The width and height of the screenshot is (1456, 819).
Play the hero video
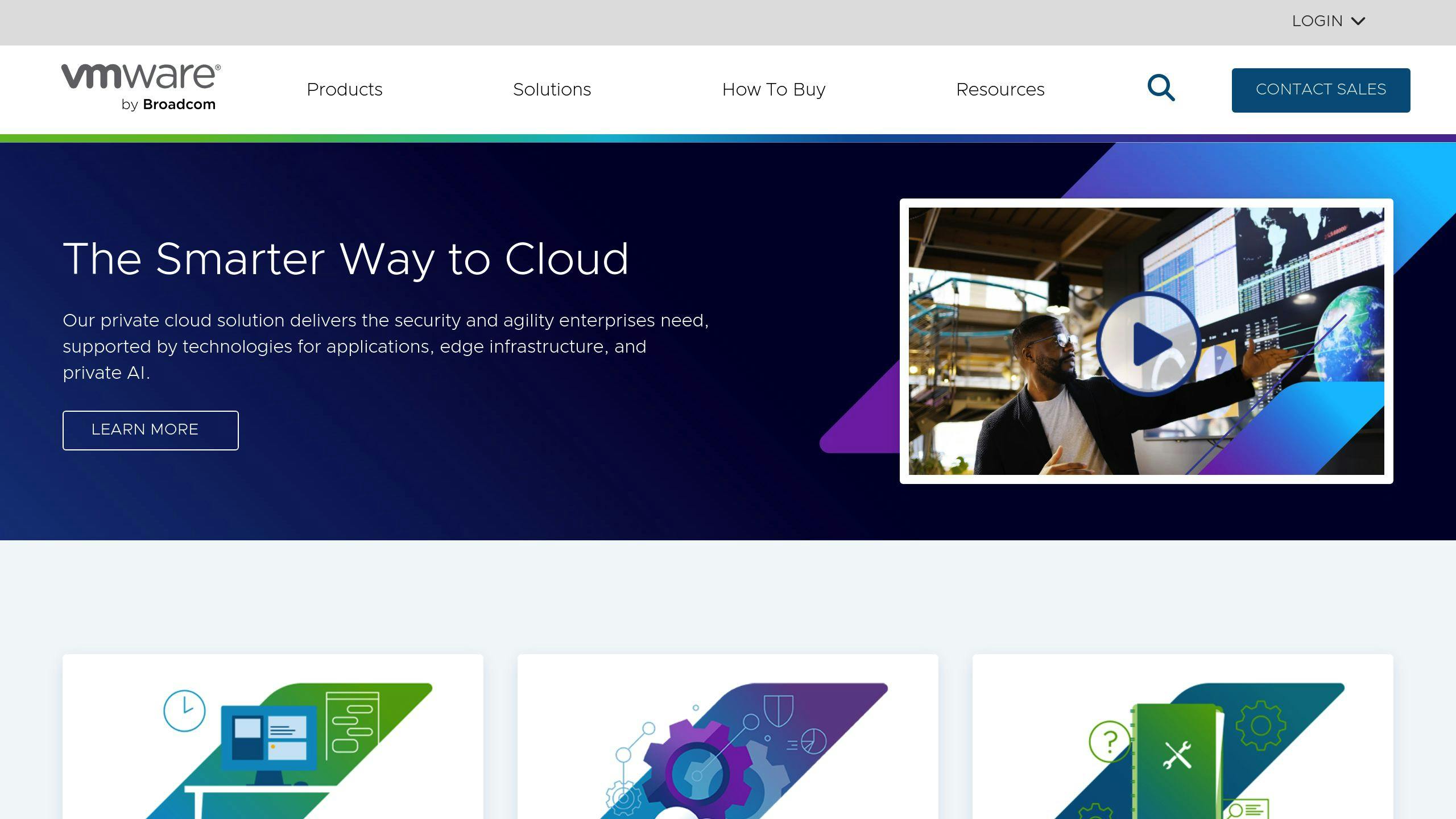pyautogui.click(x=1148, y=344)
